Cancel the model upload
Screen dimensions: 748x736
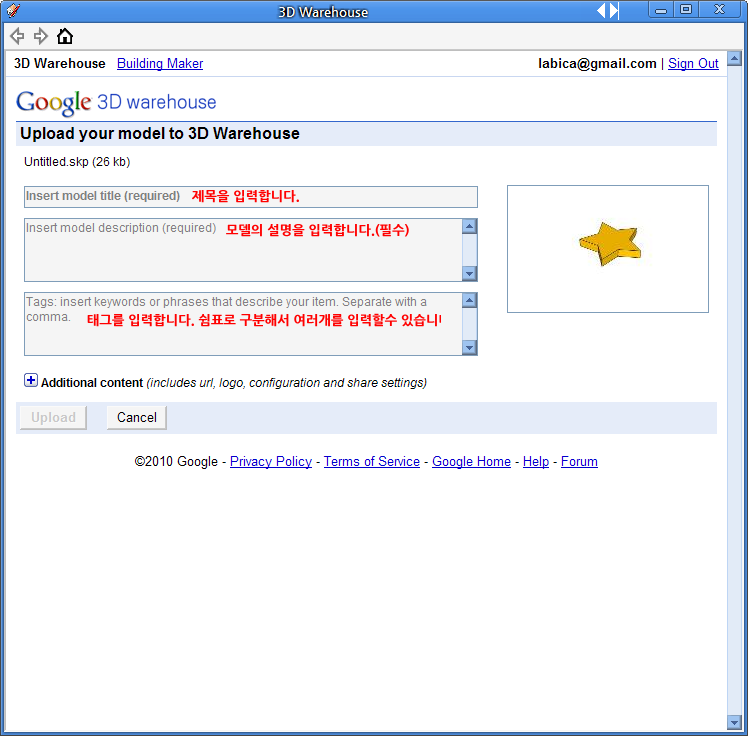[137, 418]
